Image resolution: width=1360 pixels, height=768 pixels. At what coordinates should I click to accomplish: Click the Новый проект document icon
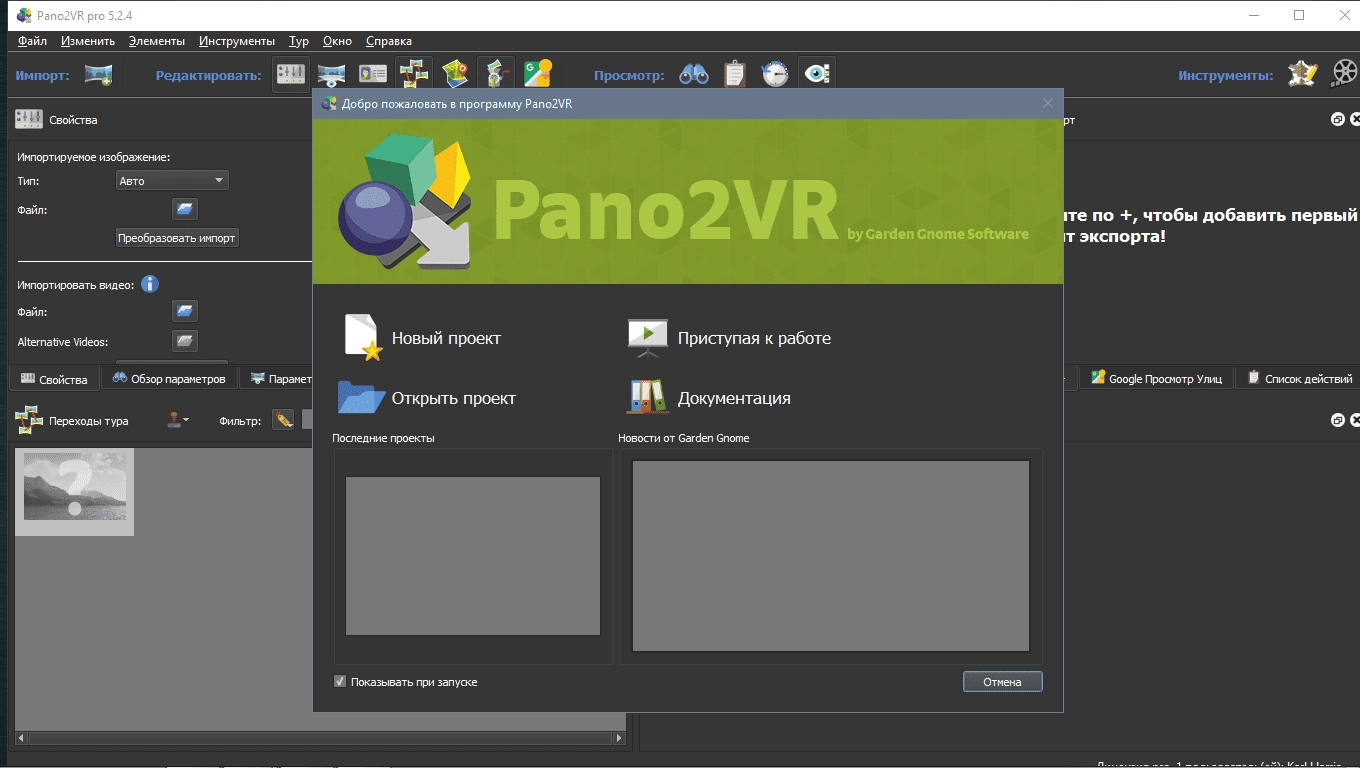363,337
